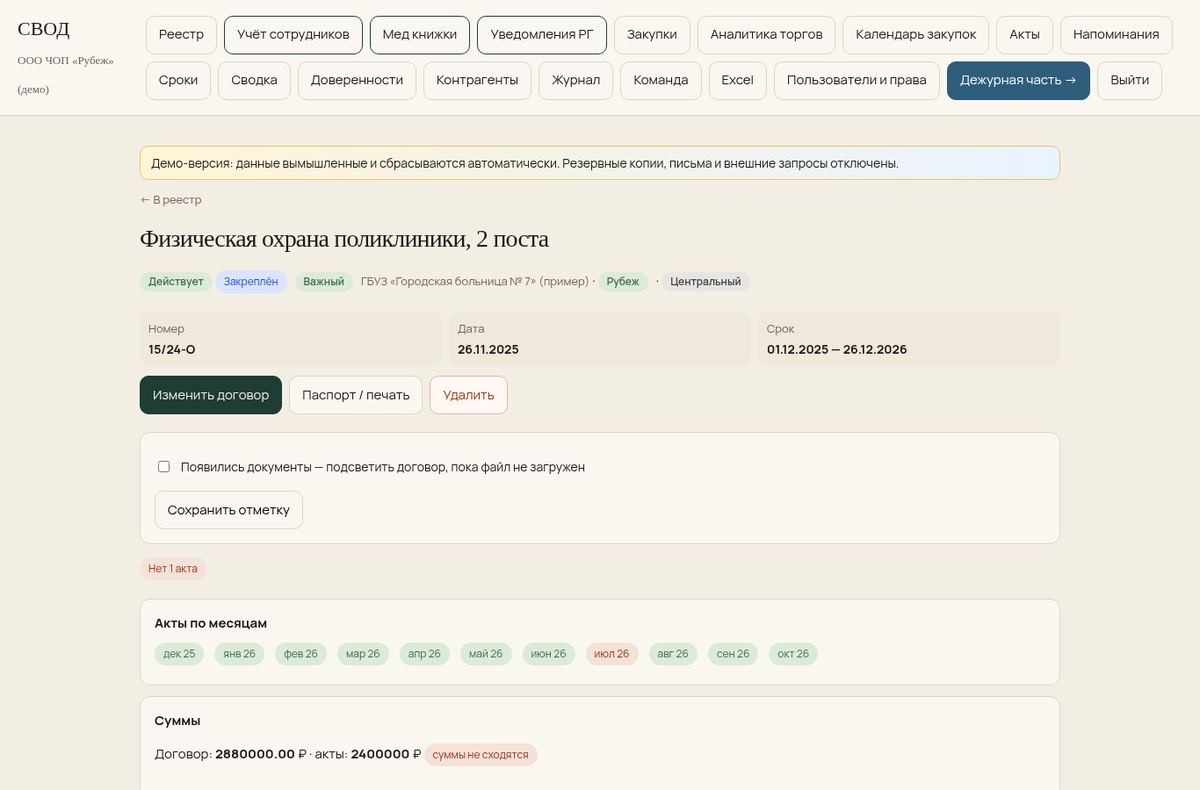Viewport: 1200px width, 790px height.
Task: Click contract number 15/24-О
Action: [x=173, y=350]
